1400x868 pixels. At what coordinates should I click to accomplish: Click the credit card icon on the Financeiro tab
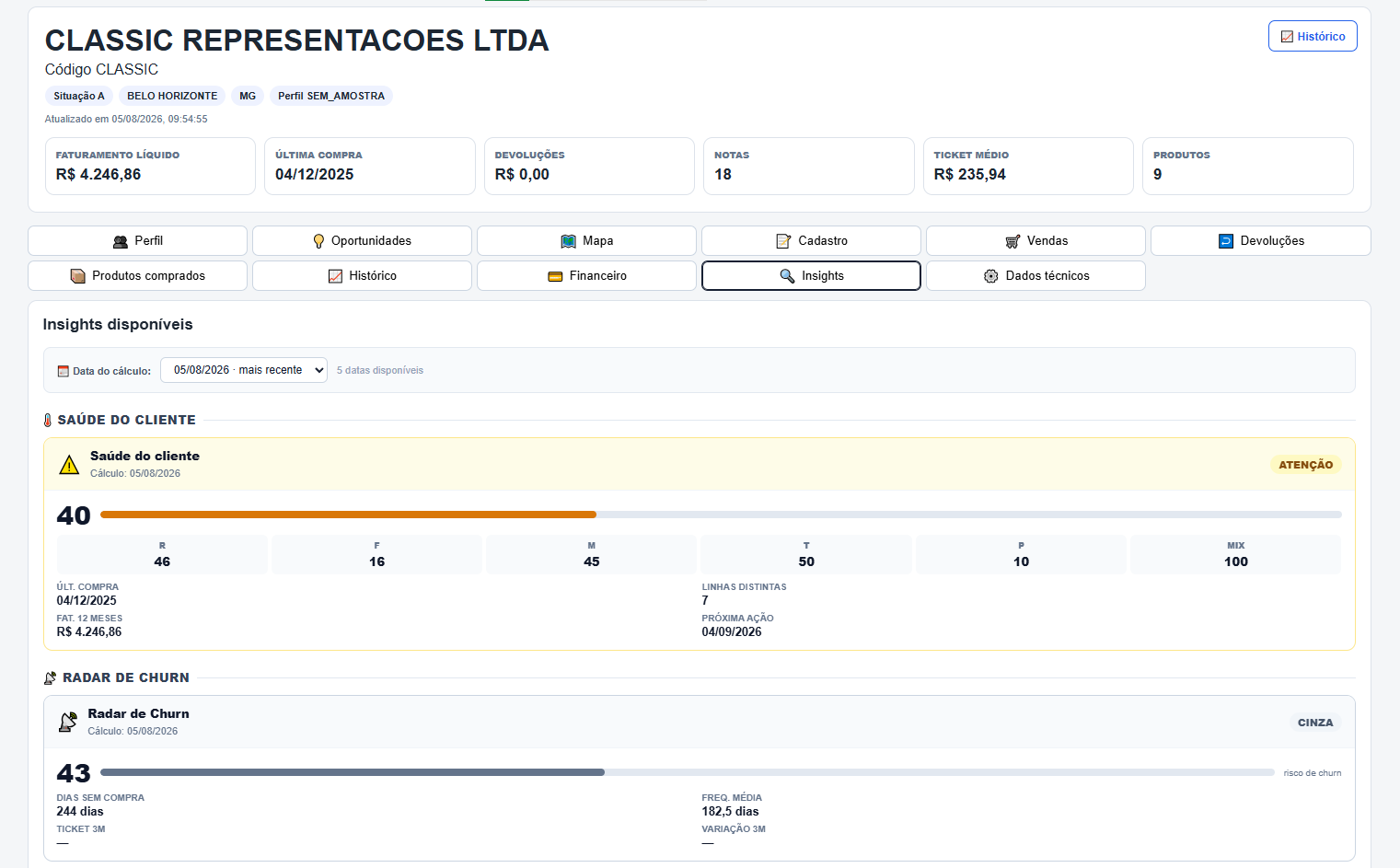555,276
